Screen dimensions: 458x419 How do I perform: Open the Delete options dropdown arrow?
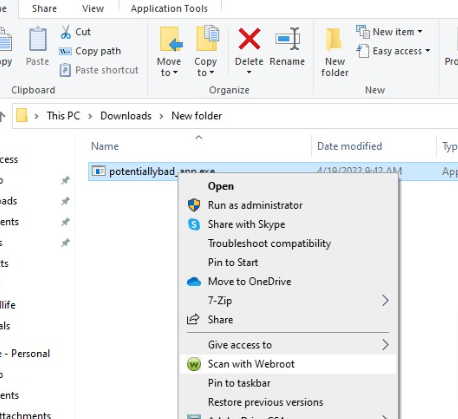coord(249,72)
